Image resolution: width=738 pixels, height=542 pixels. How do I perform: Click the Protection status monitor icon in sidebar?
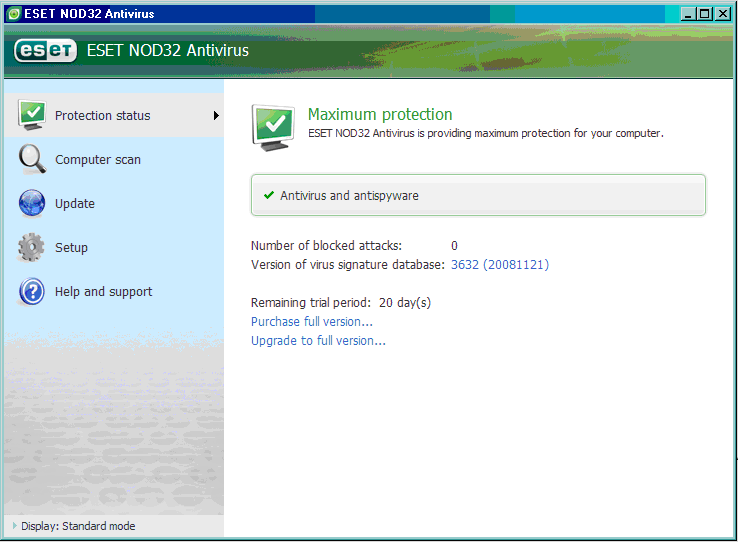coord(32,115)
